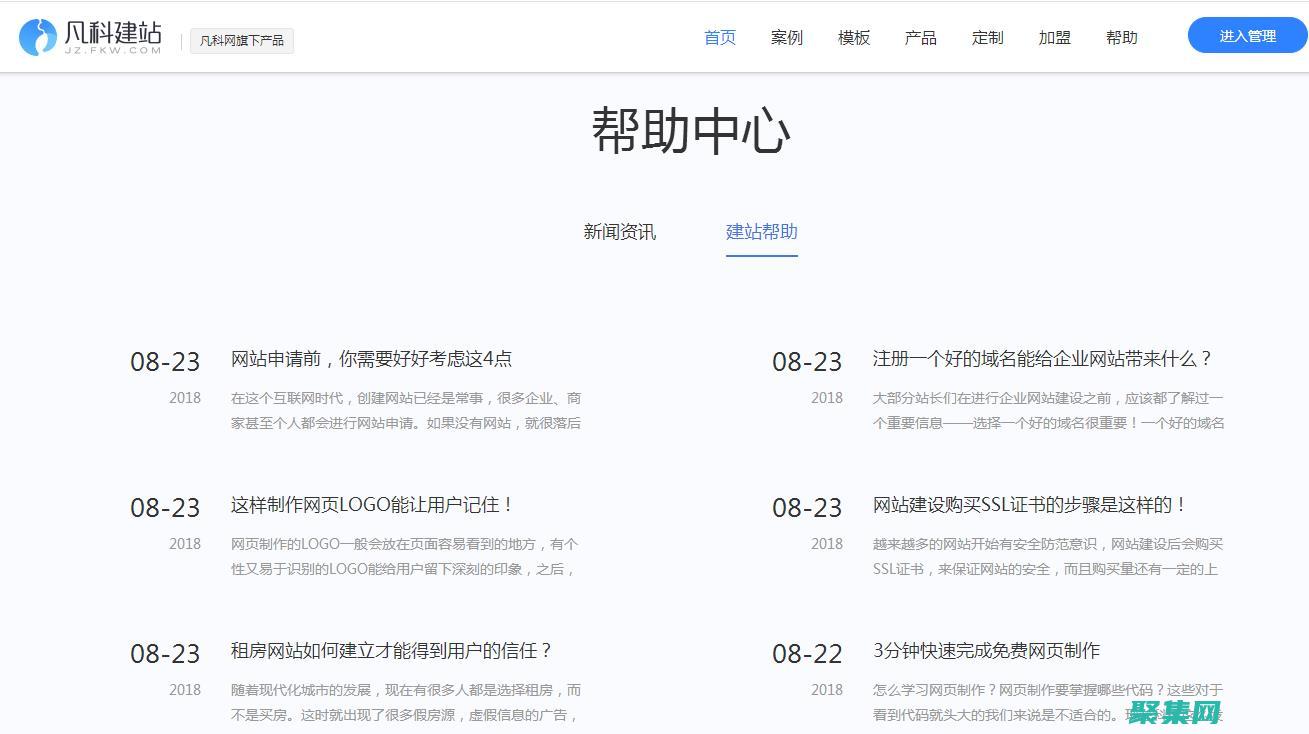Open article 注册一个好的域名能给企业网站带来什么？
Viewport: 1309px width, 734px height.
coord(1044,358)
